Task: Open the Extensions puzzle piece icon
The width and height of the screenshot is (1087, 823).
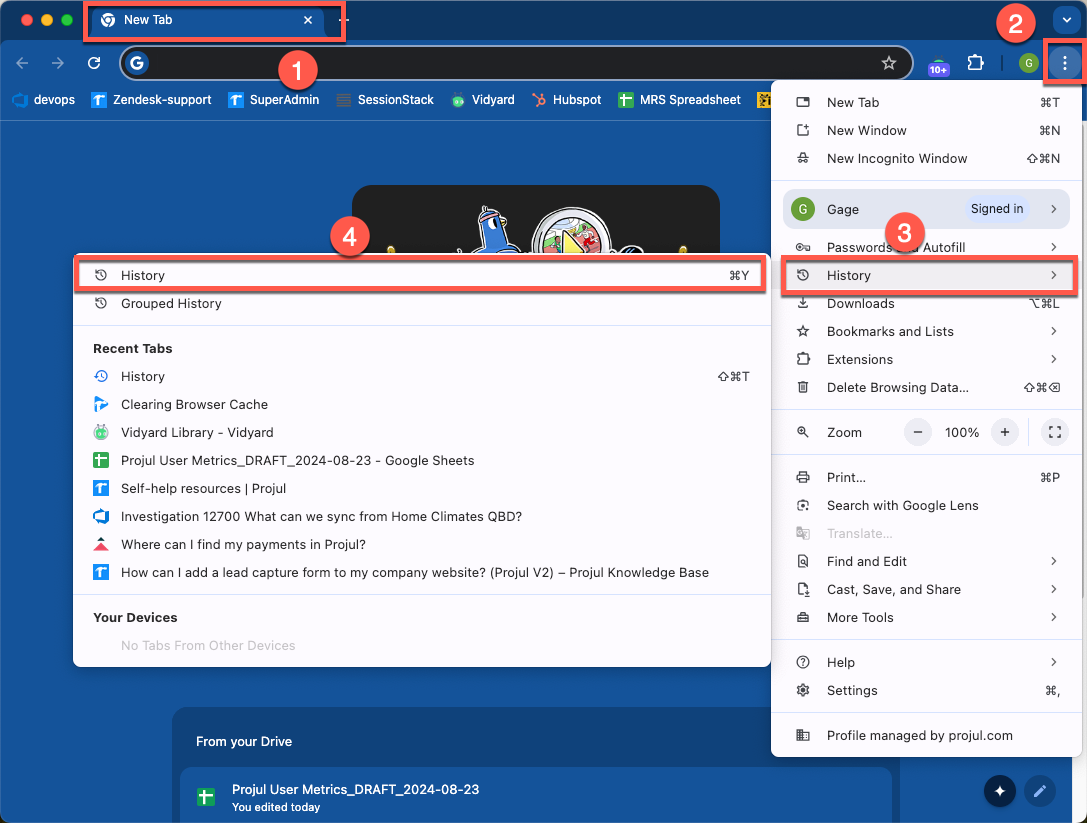Action: pyautogui.click(x=975, y=62)
